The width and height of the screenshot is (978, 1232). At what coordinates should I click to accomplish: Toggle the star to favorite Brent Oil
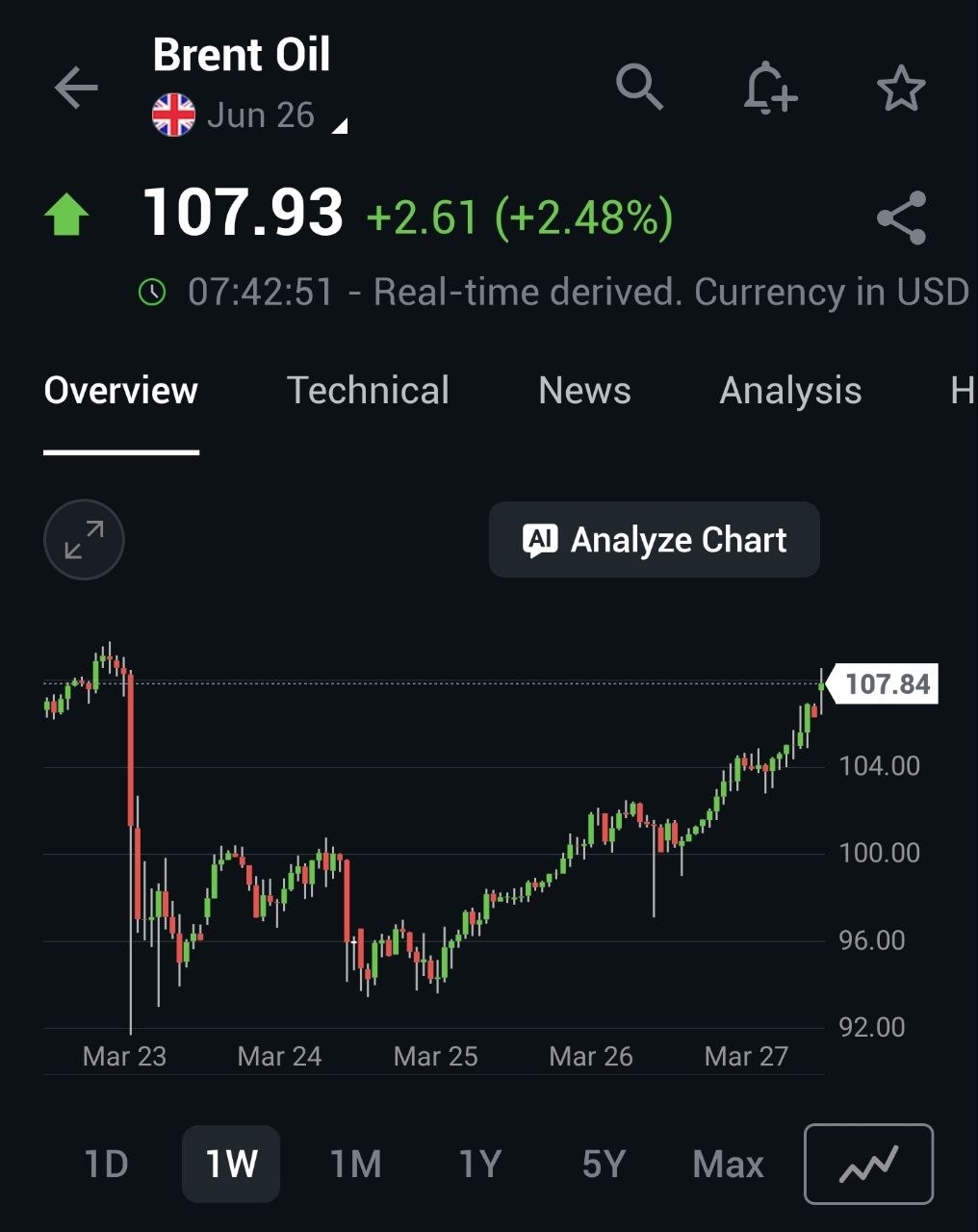pos(901,89)
